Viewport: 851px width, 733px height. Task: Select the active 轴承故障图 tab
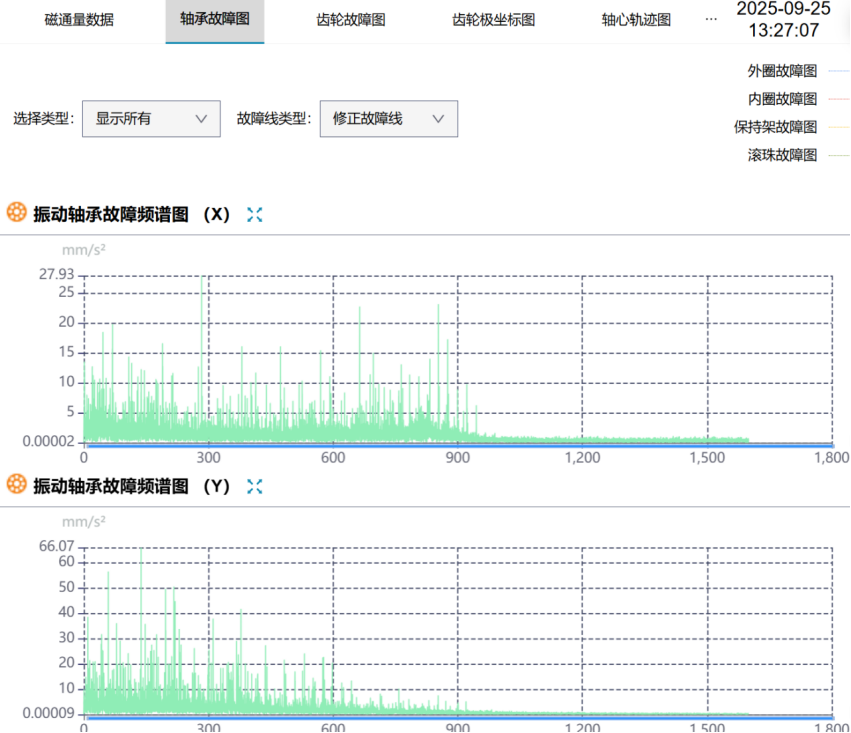pos(215,21)
